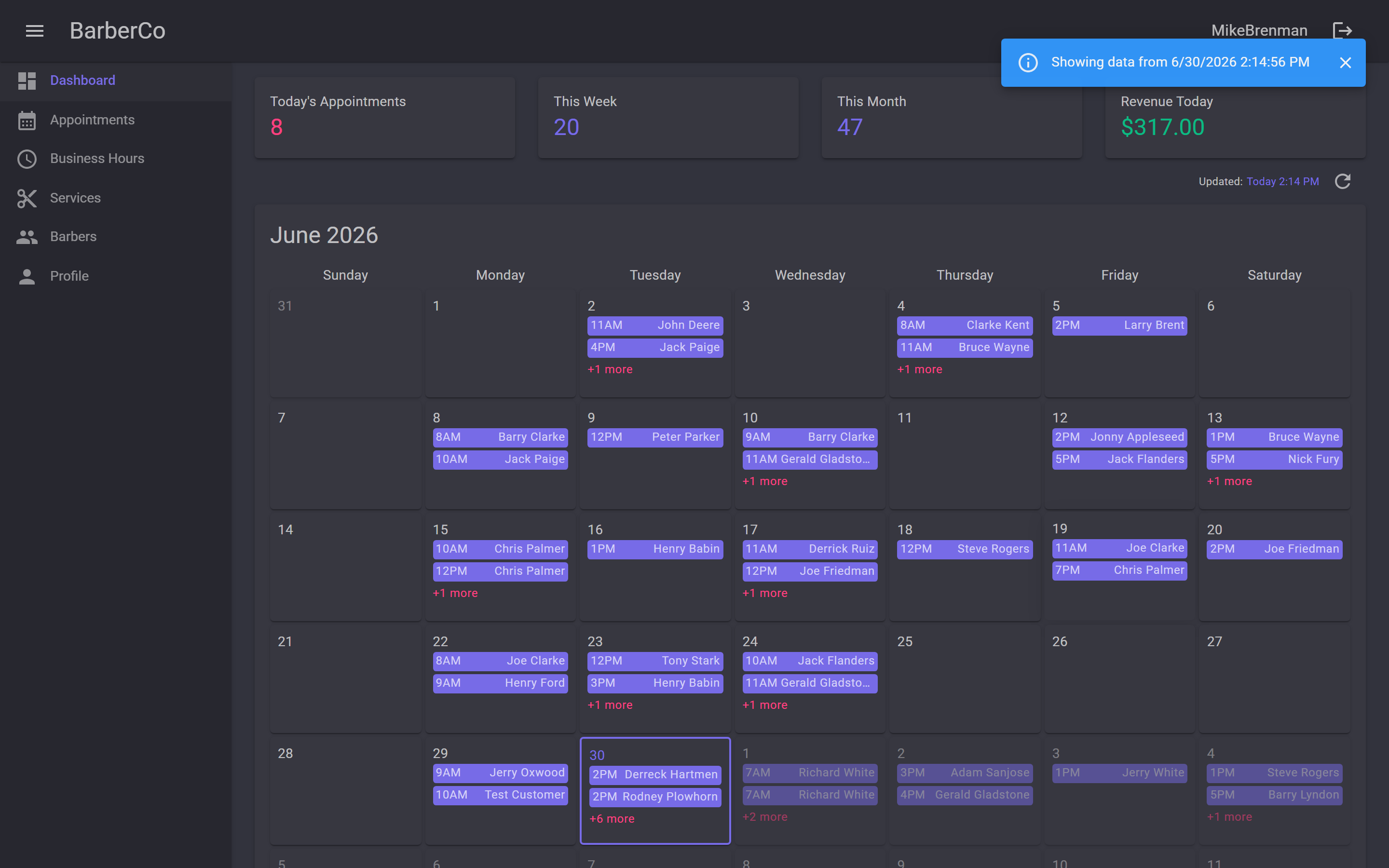The width and height of the screenshot is (1389, 868).
Task: Open 1PM Jerry White appointment
Action: pos(1119,773)
